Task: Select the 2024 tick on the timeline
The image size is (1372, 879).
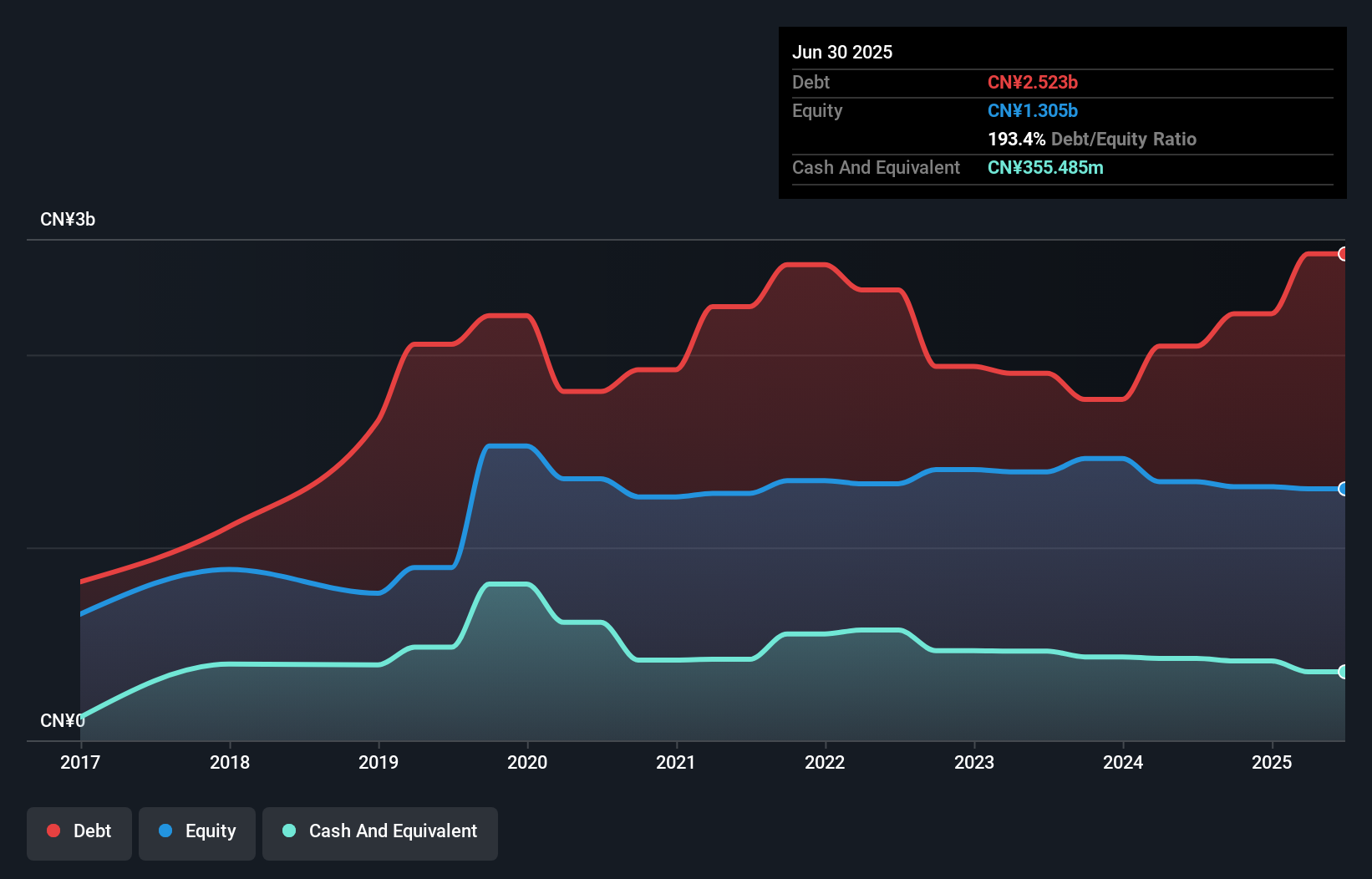Action: tap(1123, 762)
